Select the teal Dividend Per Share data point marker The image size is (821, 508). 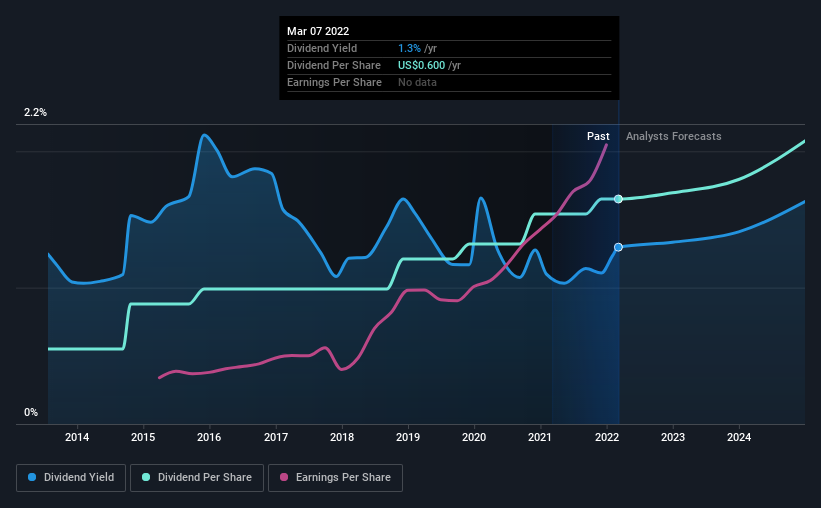pos(618,199)
